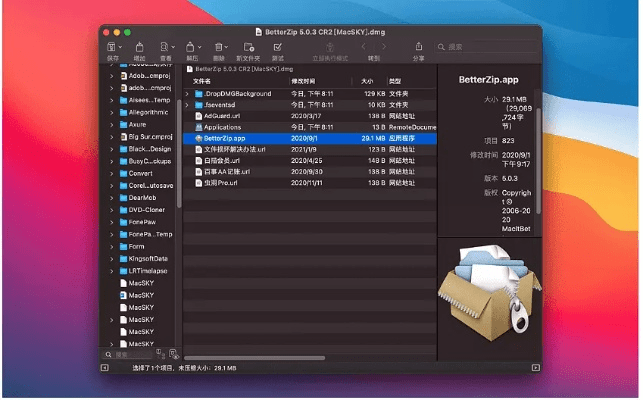The image size is (643, 400).
Task: Select the KingsoftData folder in sidebar
Action: pyautogui.click(x=147, y=258)
